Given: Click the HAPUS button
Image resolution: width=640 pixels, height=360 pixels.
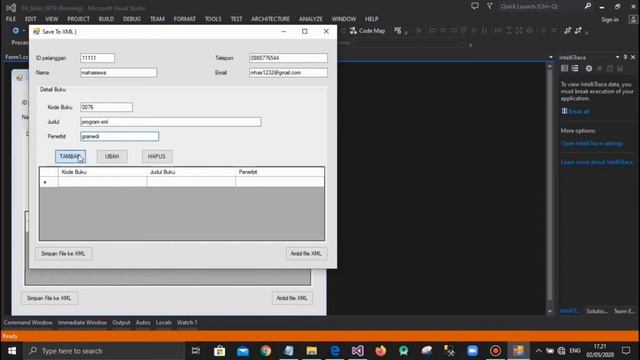Looking at the screenshot, I should tap(157, 156).
